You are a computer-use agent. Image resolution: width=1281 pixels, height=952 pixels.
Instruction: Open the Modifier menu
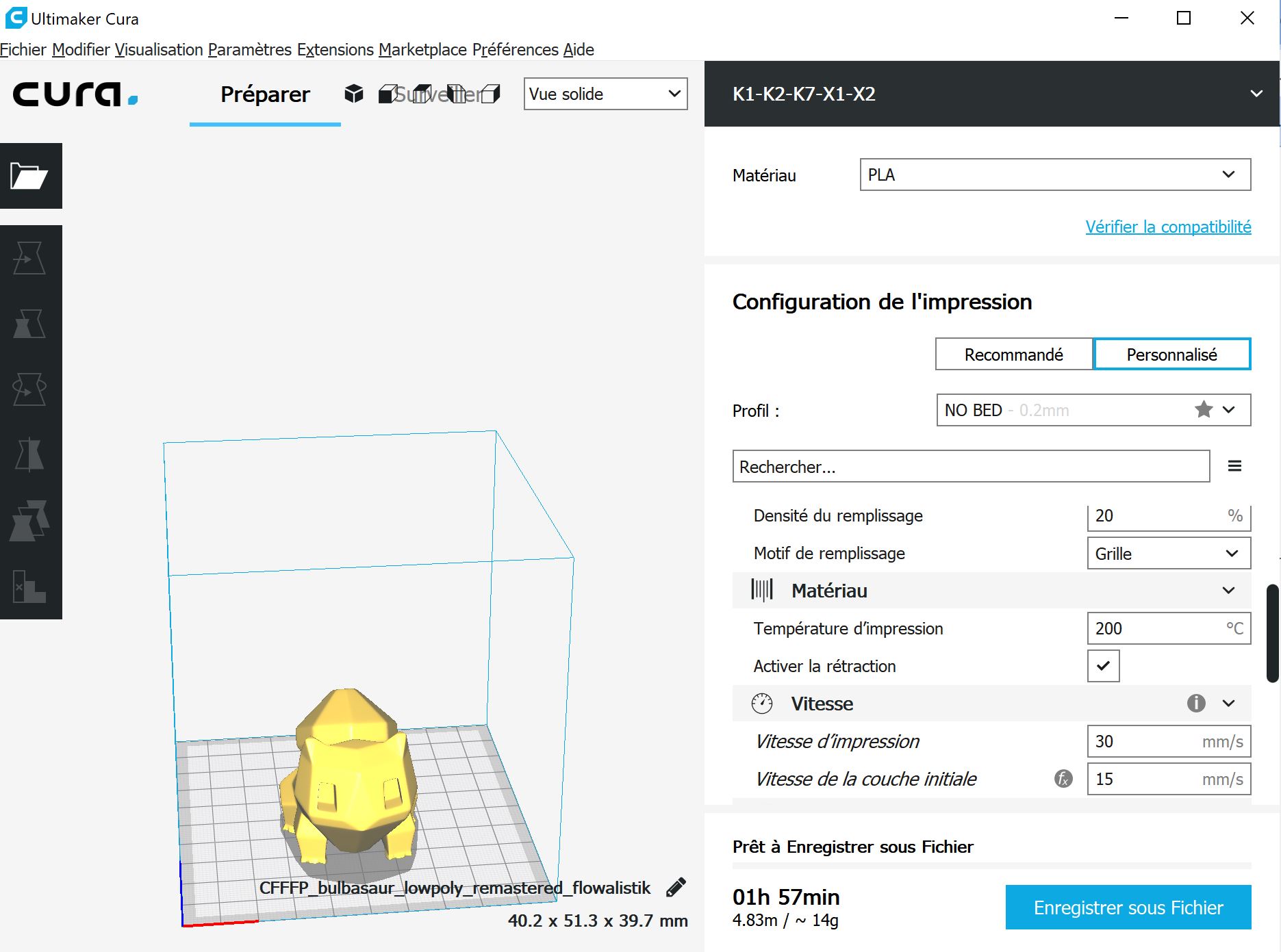tap(81, 49)
